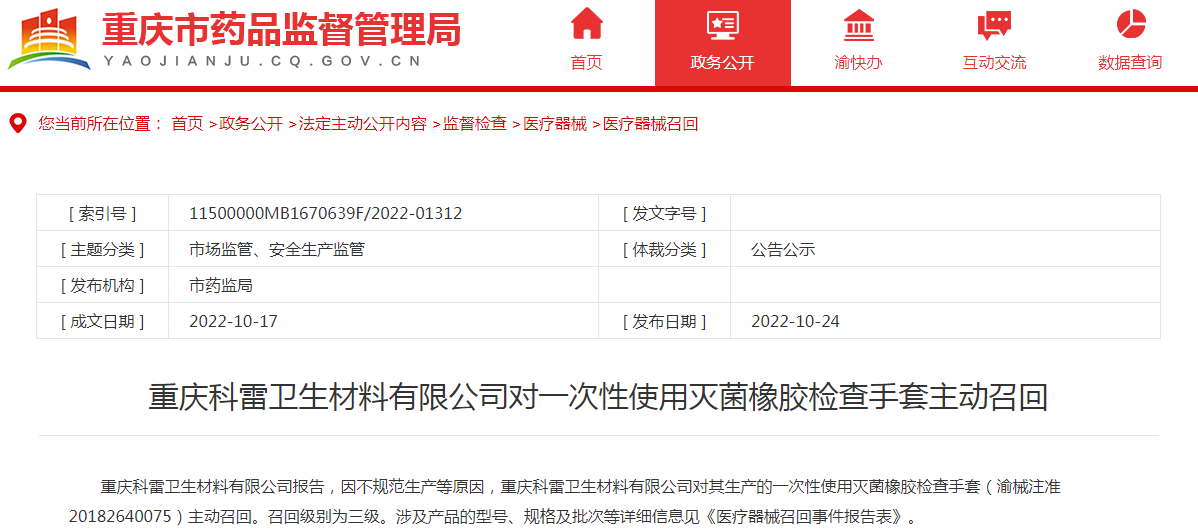
Task: Click the date 2022-10-24
Action: pos(795,322)
